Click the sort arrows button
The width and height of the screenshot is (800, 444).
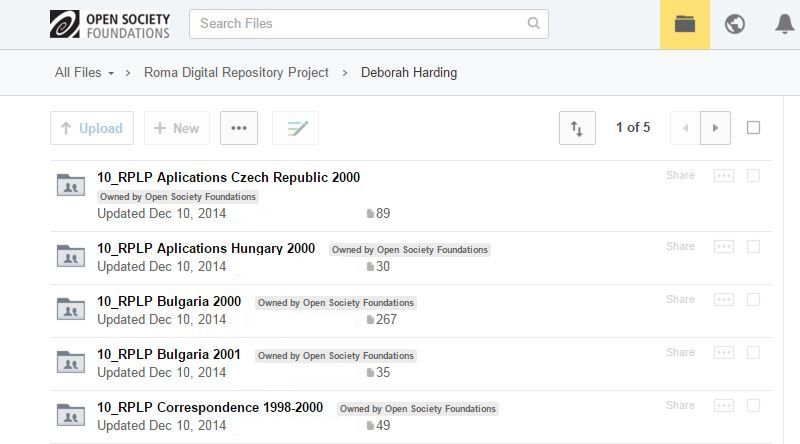577,128
